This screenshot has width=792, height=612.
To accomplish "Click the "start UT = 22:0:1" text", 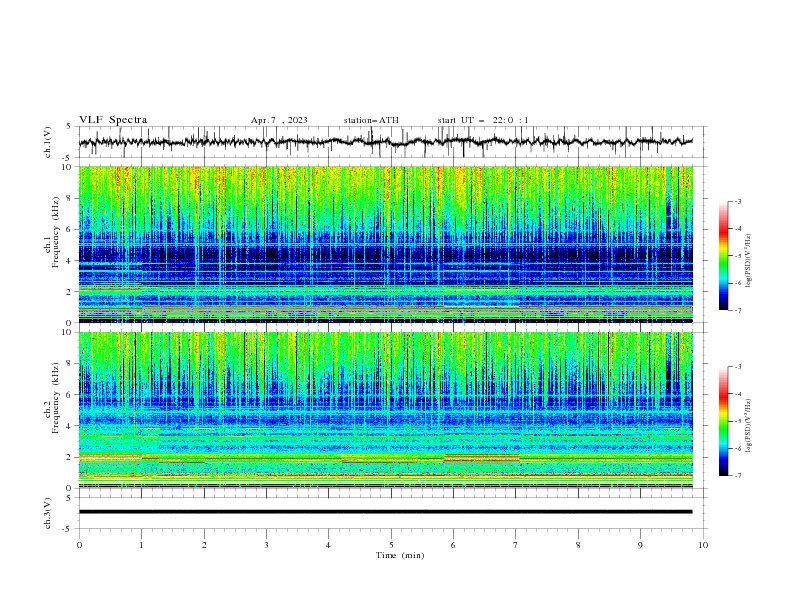I will [483, 120].
